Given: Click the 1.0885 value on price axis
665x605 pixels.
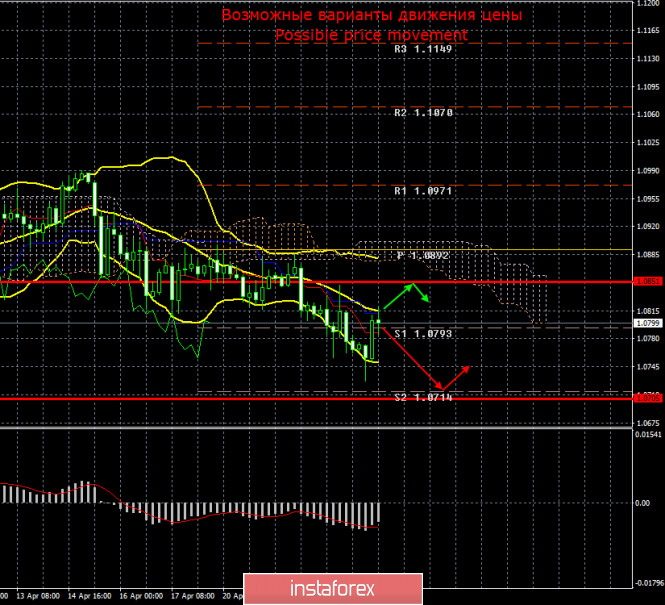Looking at the screenshot, I should pos(648,255).
